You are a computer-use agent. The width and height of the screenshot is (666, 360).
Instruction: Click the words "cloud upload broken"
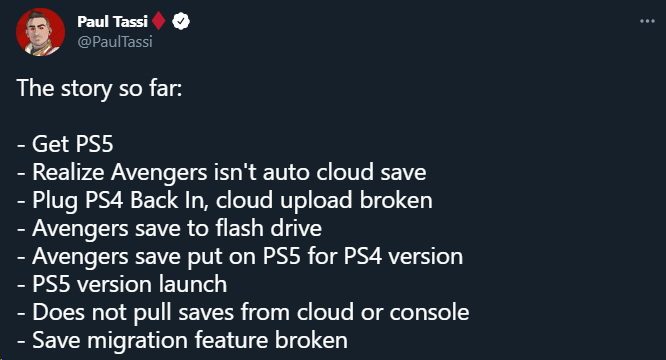point(324,200)
